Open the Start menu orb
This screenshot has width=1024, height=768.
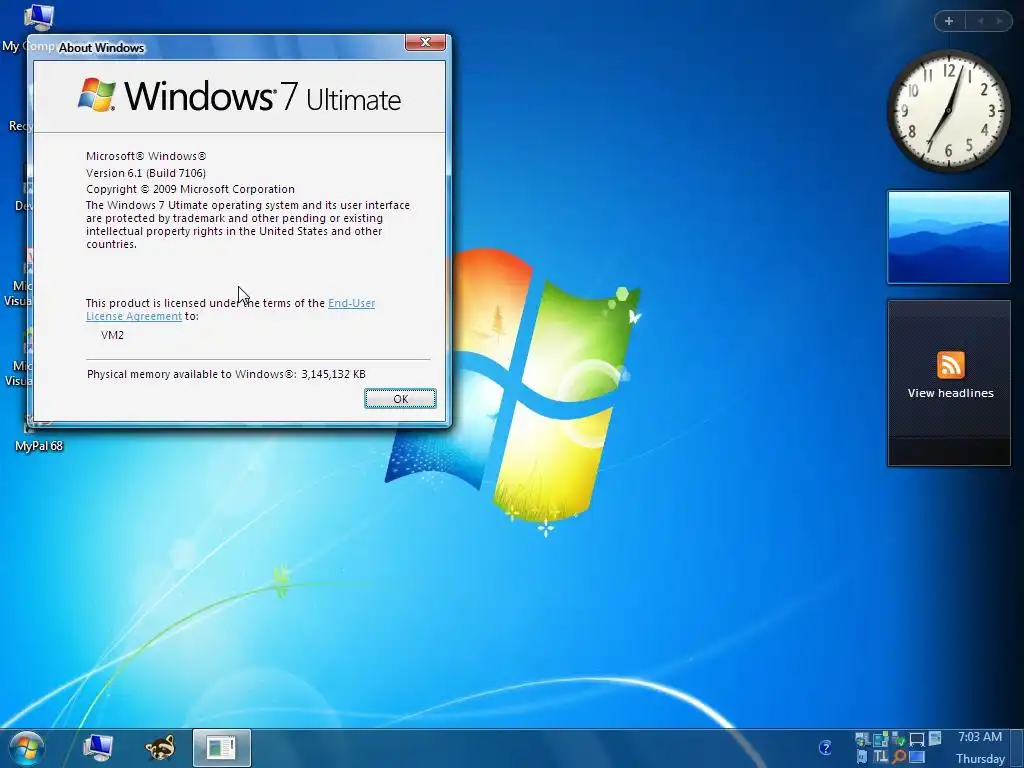click(27, 748)
